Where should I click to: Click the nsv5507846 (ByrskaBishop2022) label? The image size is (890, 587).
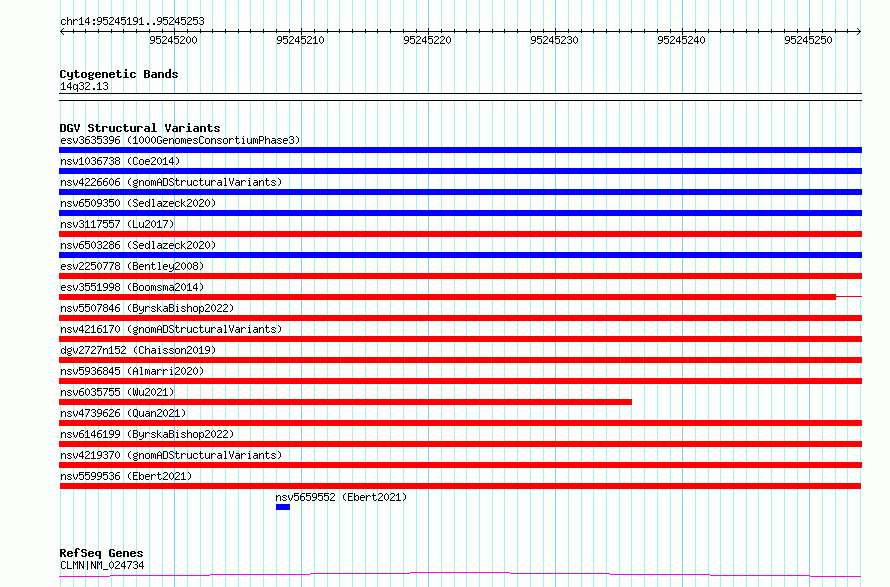(x=147, y=308)
